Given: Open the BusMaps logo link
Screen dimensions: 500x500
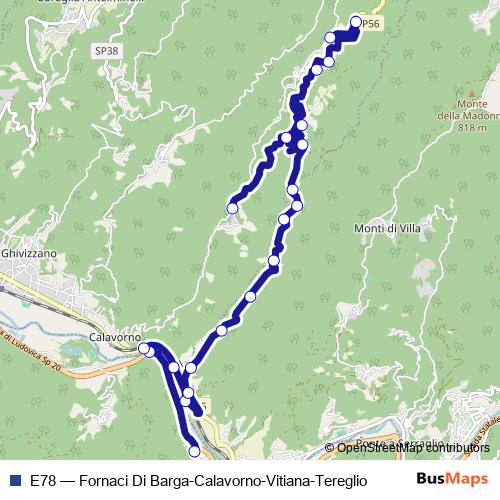Looking at the screenshot, I should pos(452,479).
